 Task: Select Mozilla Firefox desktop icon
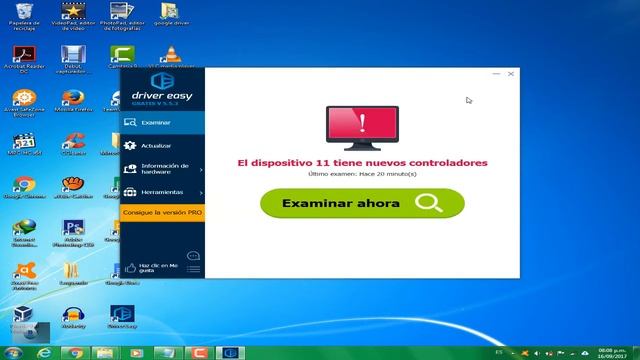73,101
